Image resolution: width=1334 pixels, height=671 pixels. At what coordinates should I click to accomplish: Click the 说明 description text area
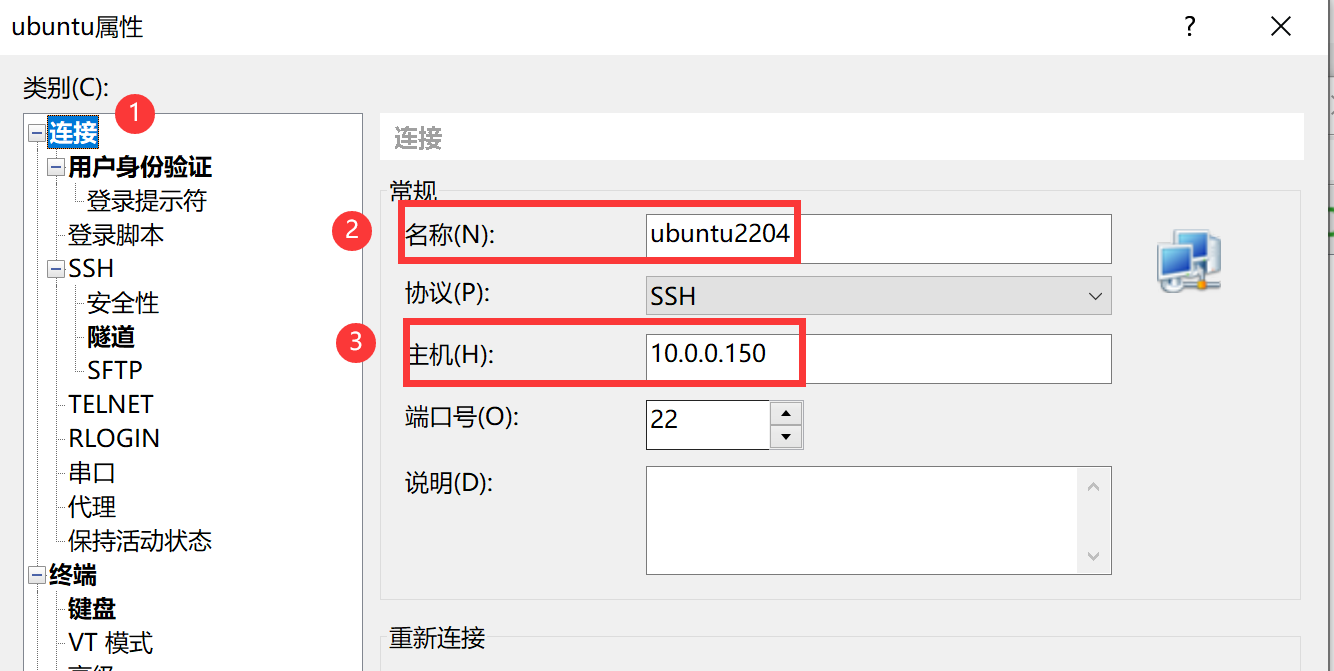(860, 520)
